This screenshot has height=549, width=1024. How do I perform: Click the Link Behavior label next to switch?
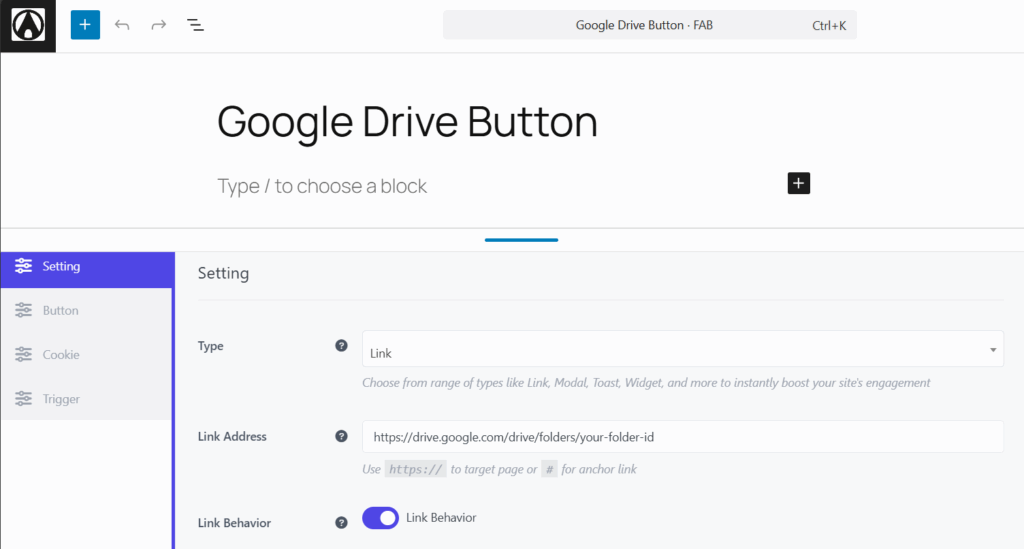[x=441, y=518]
